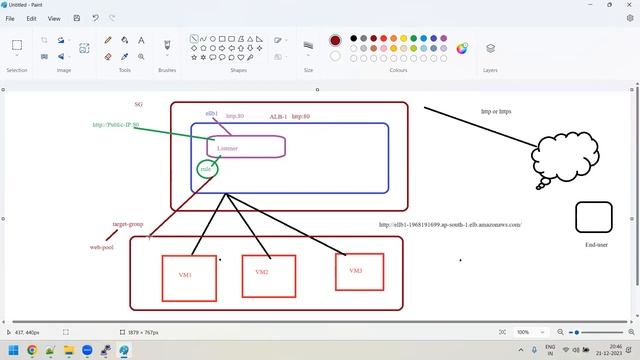
Task: Select the Line shape
Action: click(194, 39)
